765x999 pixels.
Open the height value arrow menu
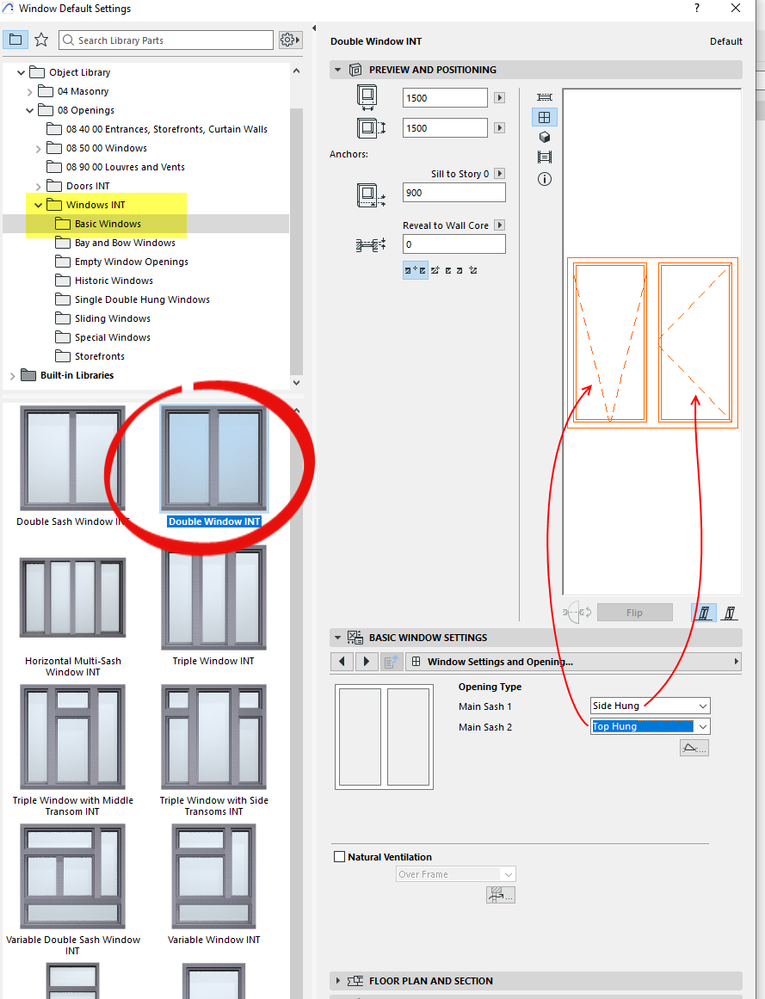point(499,127)
